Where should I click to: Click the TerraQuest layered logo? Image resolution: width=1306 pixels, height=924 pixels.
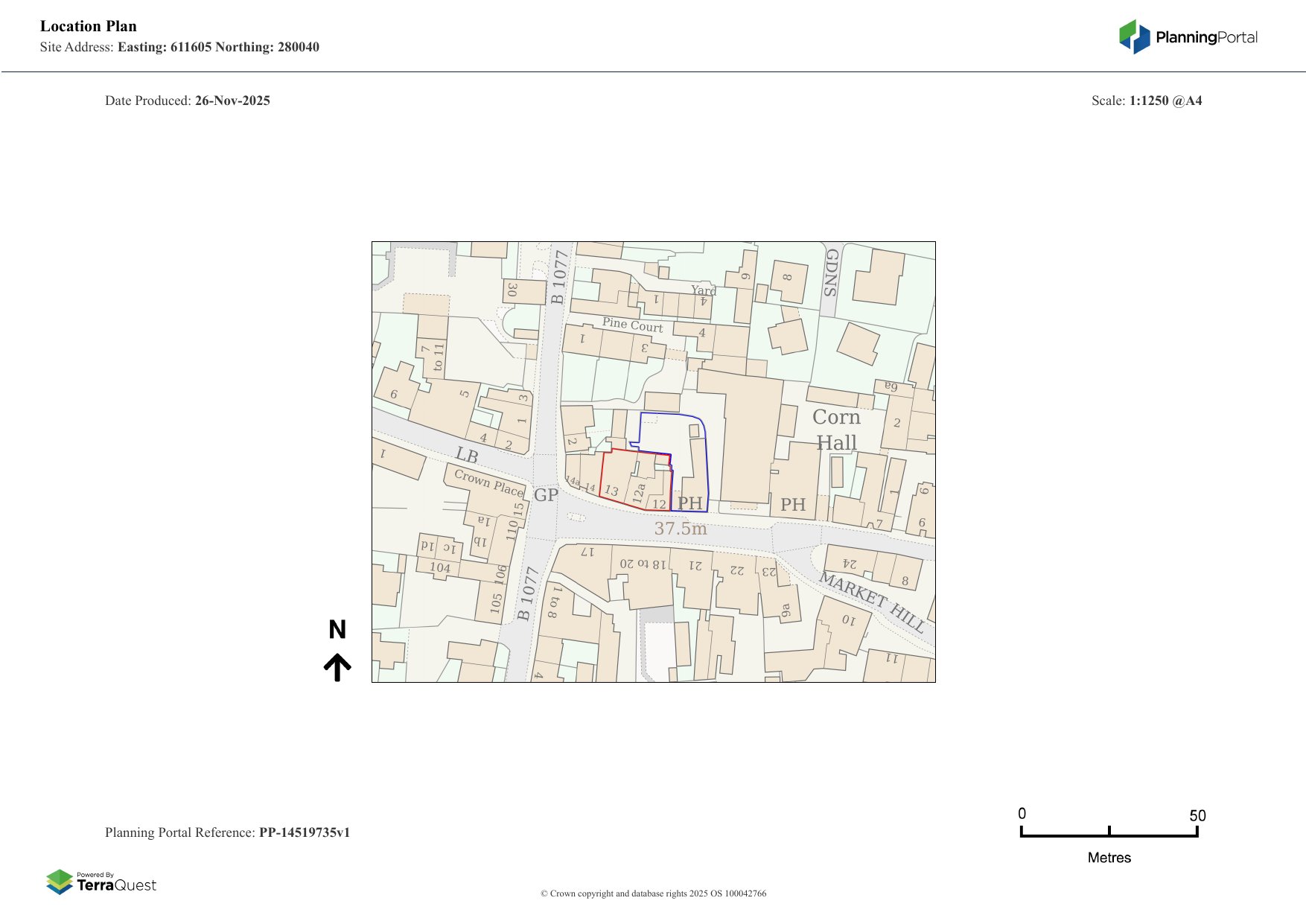click(60, 882)
